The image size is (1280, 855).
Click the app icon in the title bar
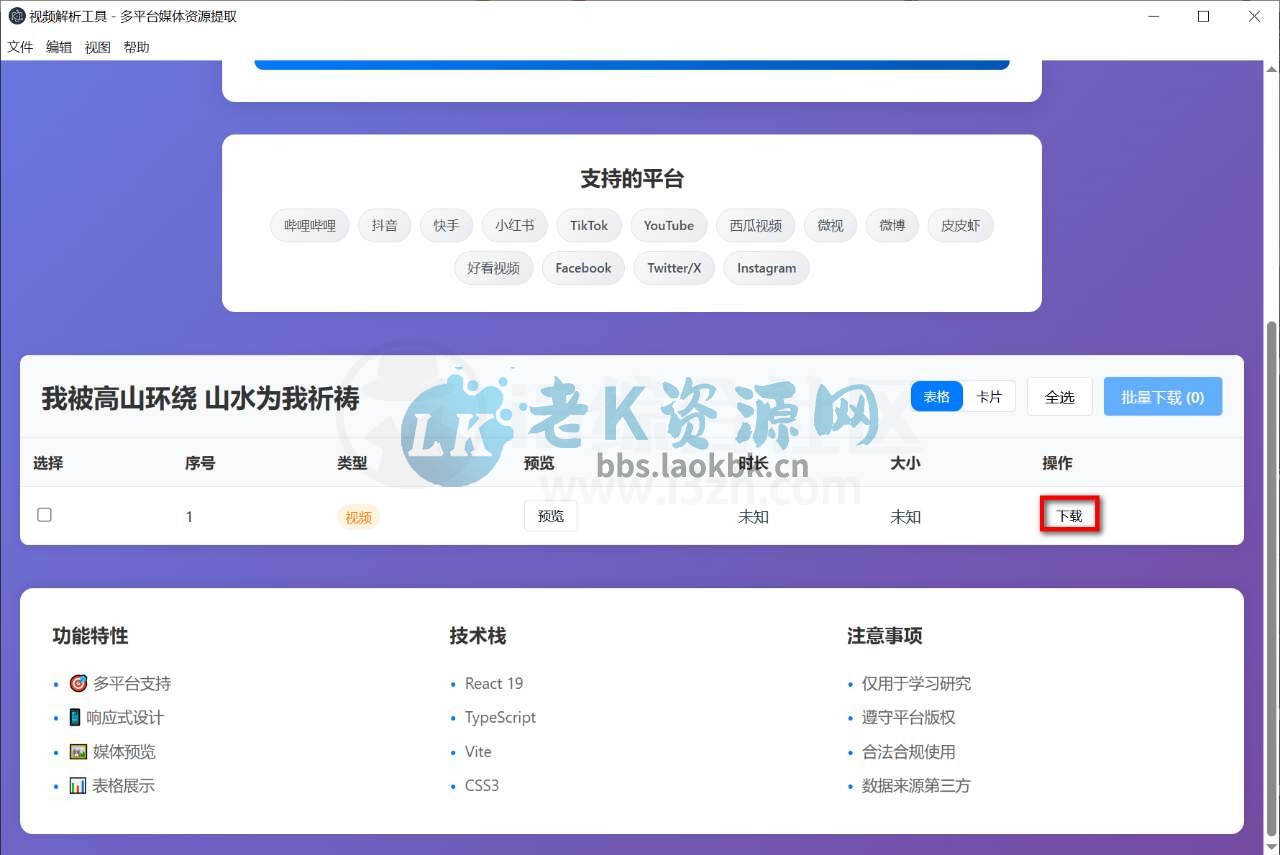(16, 16)
